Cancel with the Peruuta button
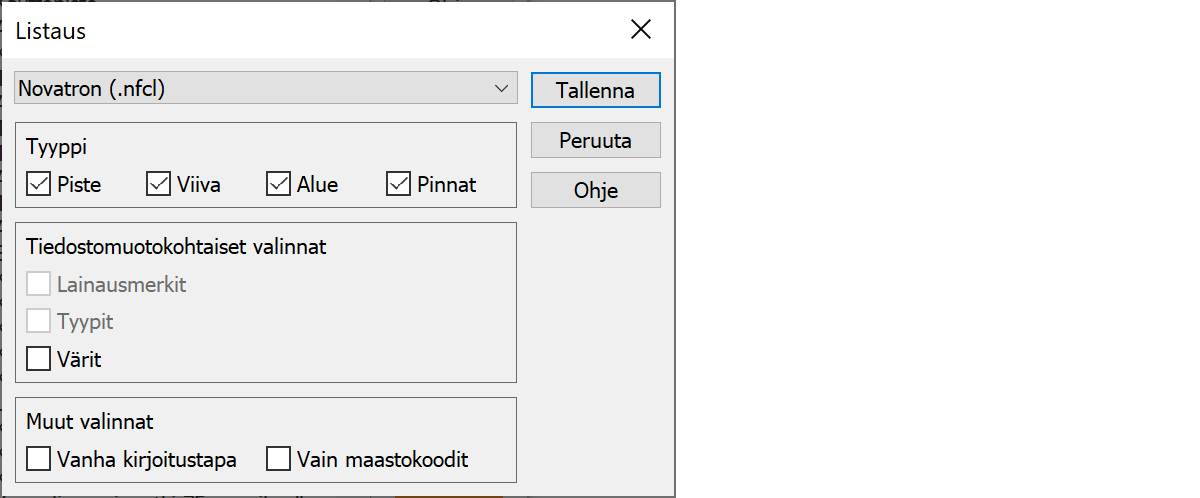Screen dimensions: 1200x498 [595, 141]
